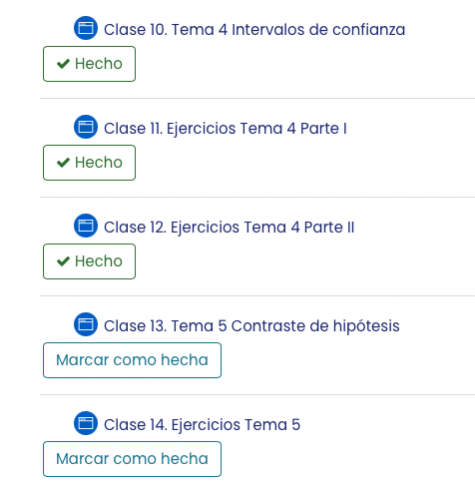The height and width of the screenshot is (489, 475).
Task: Click the page icon beside Clase 12
Action: tap(86, 225)
